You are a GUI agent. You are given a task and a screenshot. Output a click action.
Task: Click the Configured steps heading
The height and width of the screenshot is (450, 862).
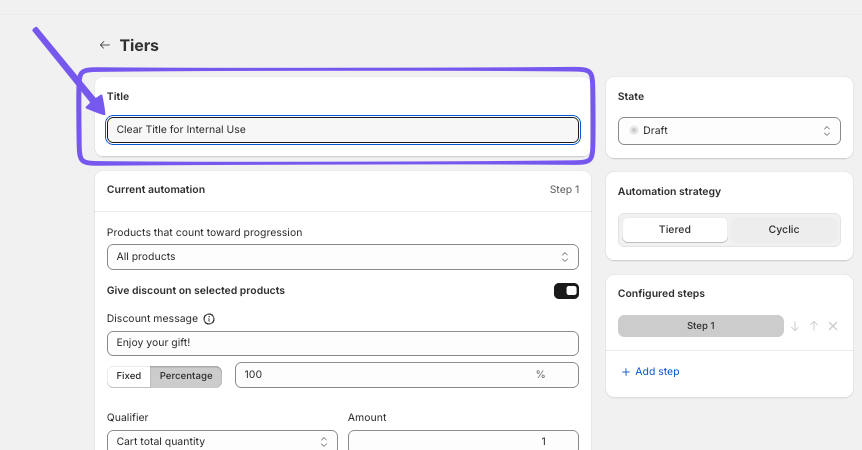coord(661,293)
